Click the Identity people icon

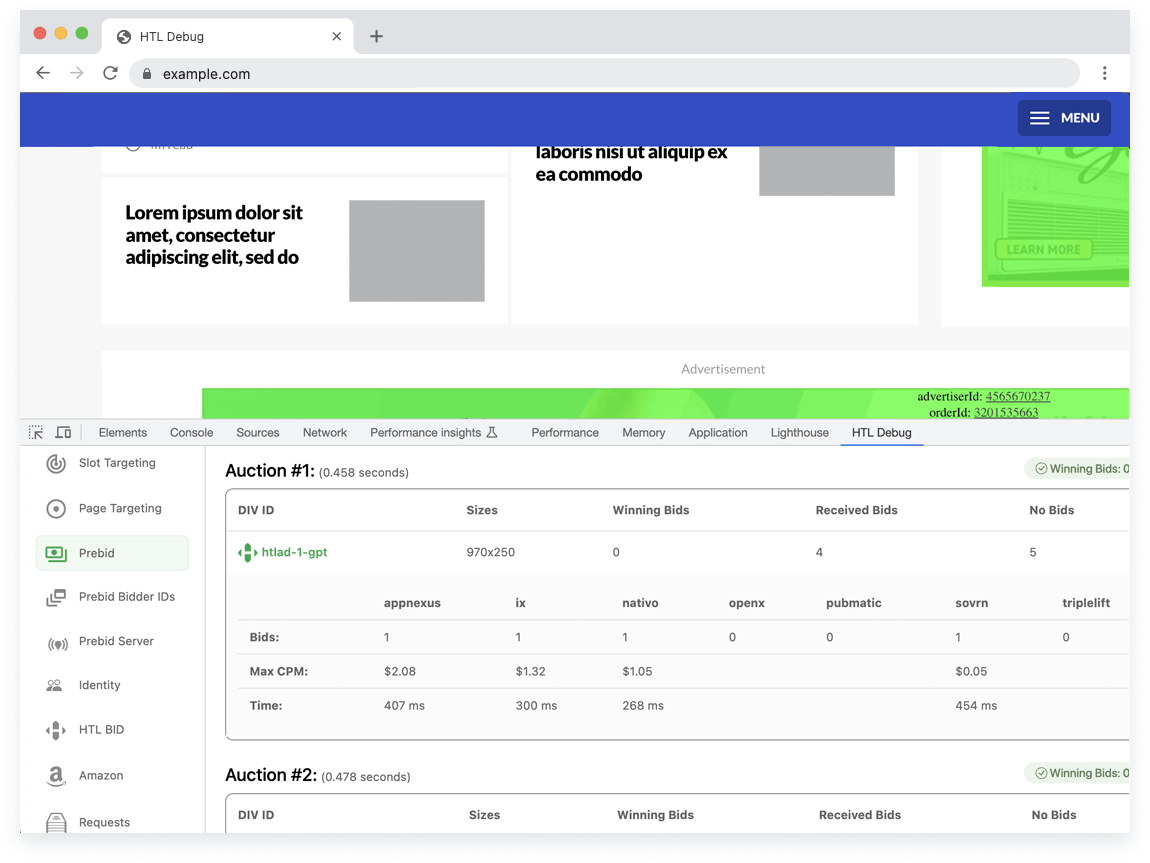(x=55, y=686)
